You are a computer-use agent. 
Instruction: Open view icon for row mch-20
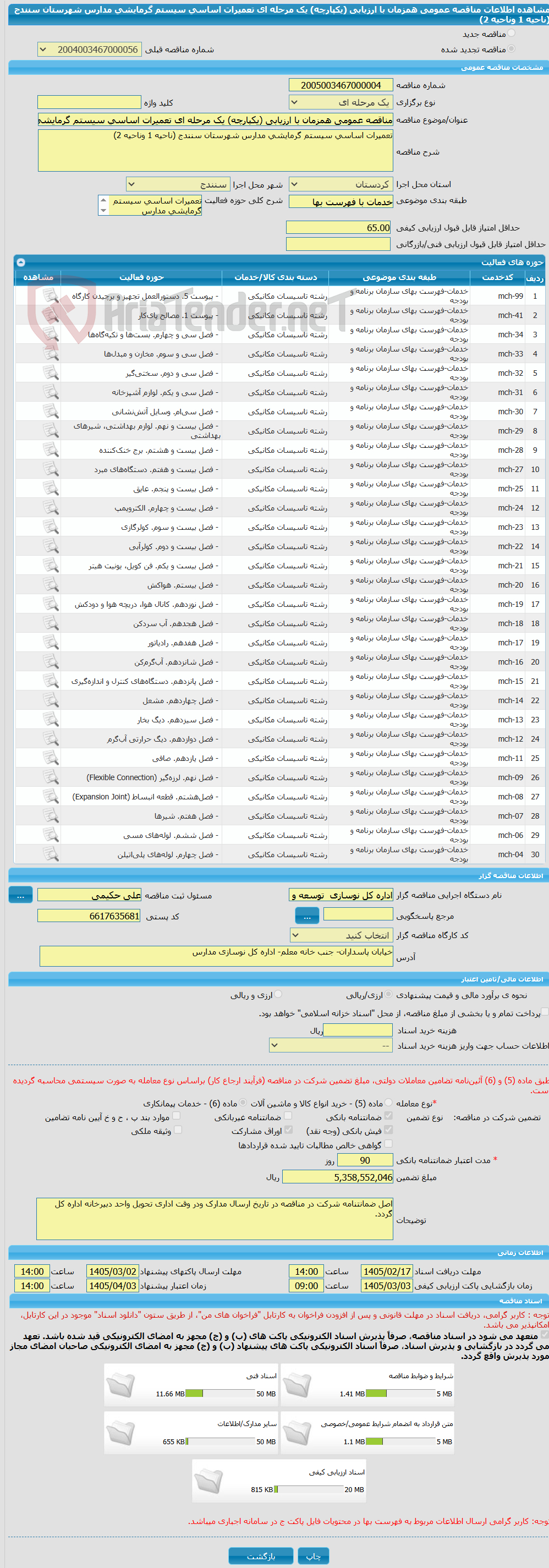(x=51, y=585)
